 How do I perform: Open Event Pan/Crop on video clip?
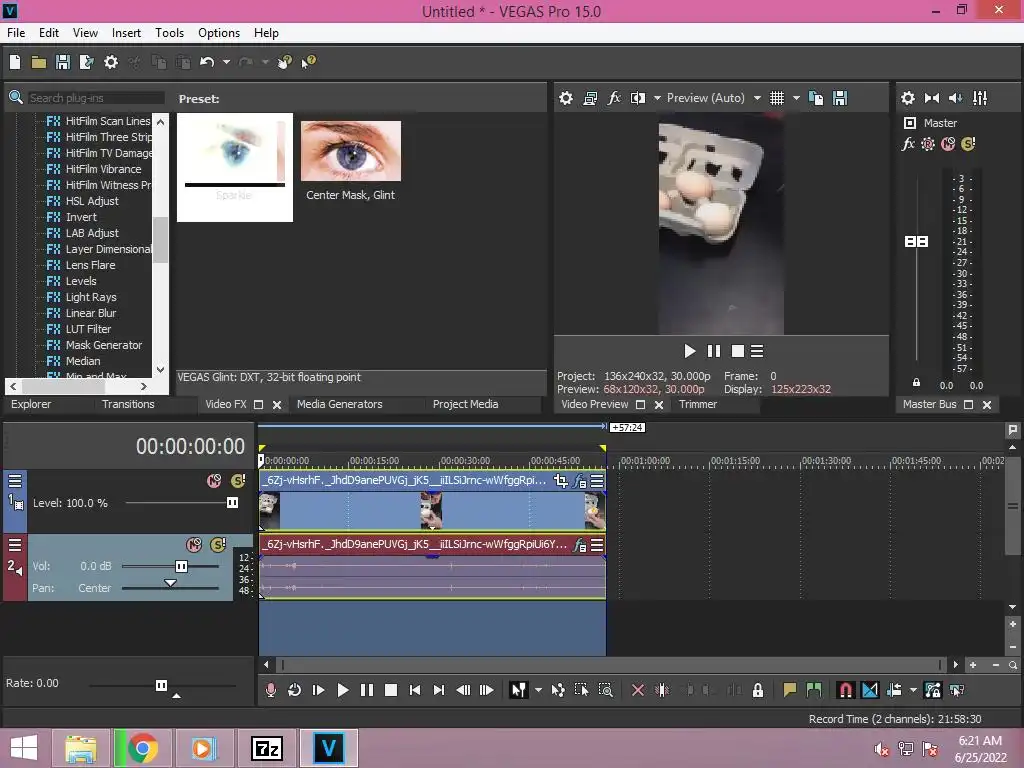(x=560, y=481)
